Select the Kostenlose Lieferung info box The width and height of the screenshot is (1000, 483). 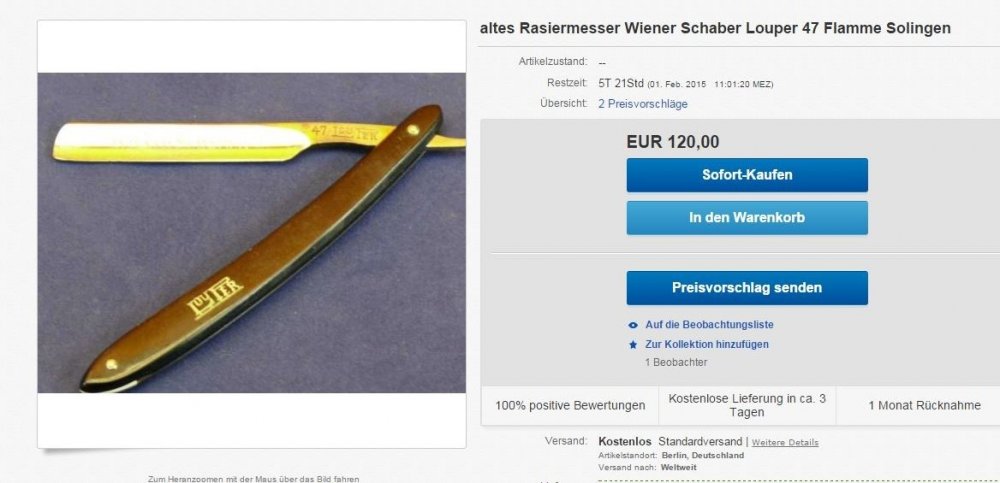[747, 405]
